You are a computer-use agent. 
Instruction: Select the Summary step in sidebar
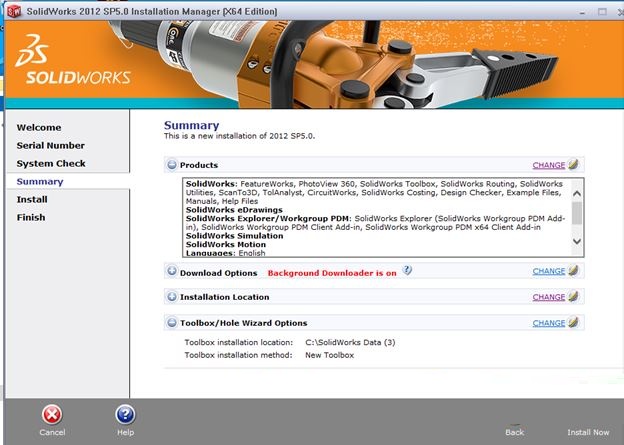tap(40, 182)
